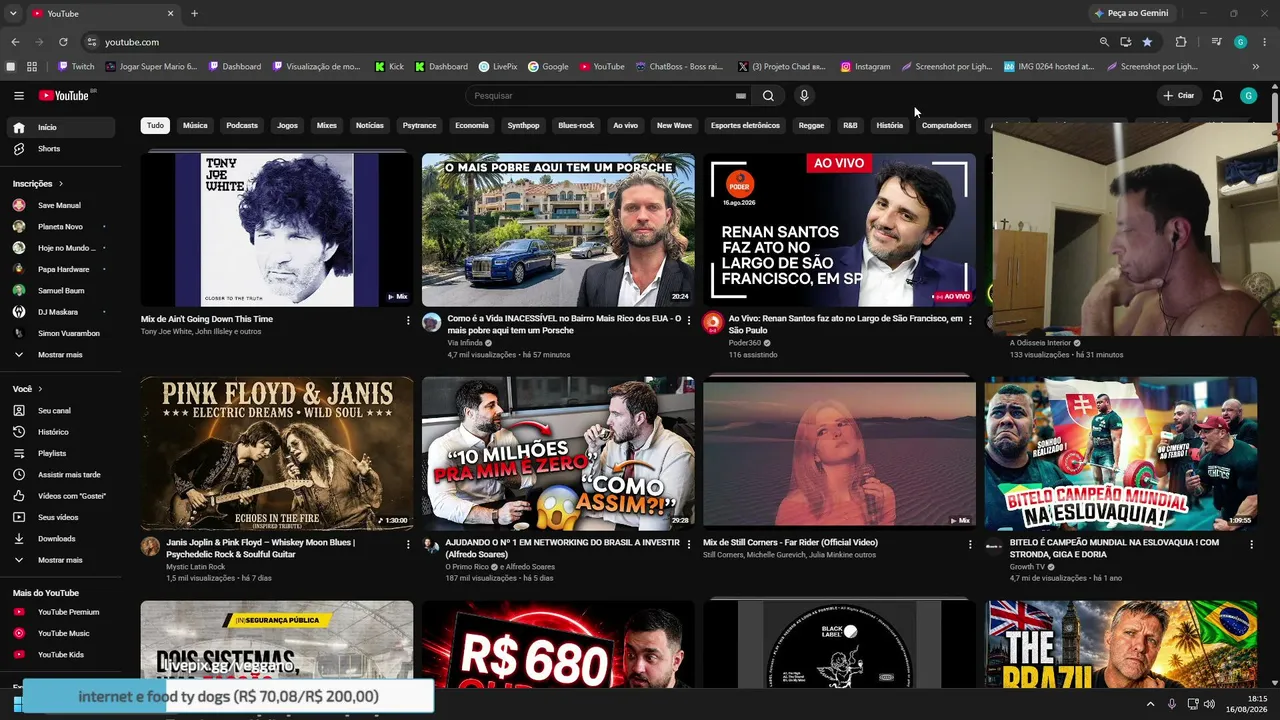Open the Mystic Latin Rock channel link
The width and height of the screenshot is (1280, 720).
(x=196, y=567)
